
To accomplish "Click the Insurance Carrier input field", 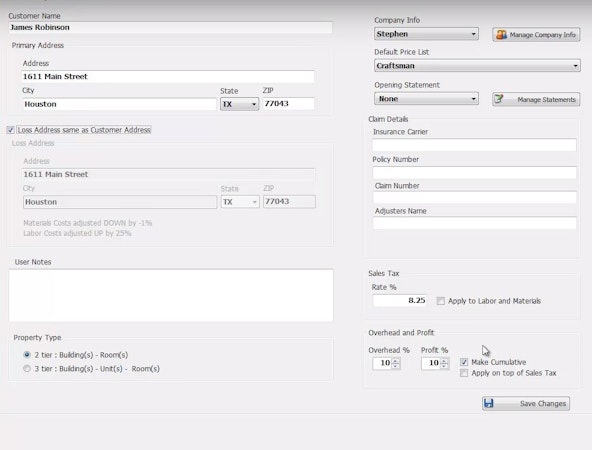I will (474, 145).
